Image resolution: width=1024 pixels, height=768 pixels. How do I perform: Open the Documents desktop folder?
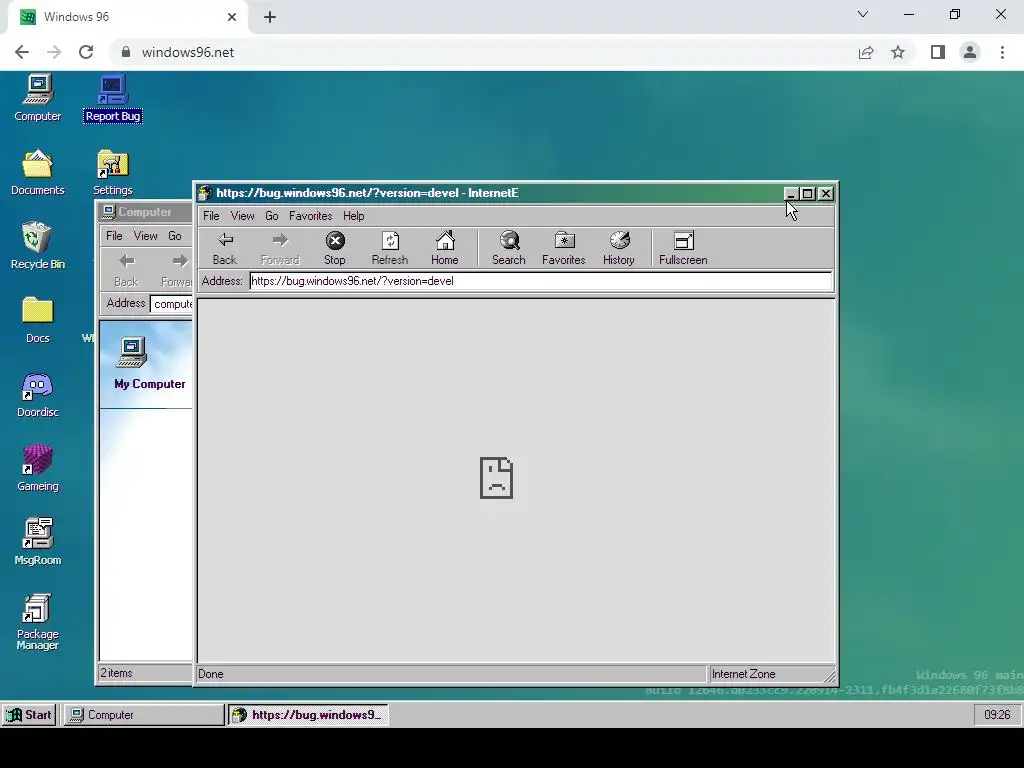[x=38, y=172]
